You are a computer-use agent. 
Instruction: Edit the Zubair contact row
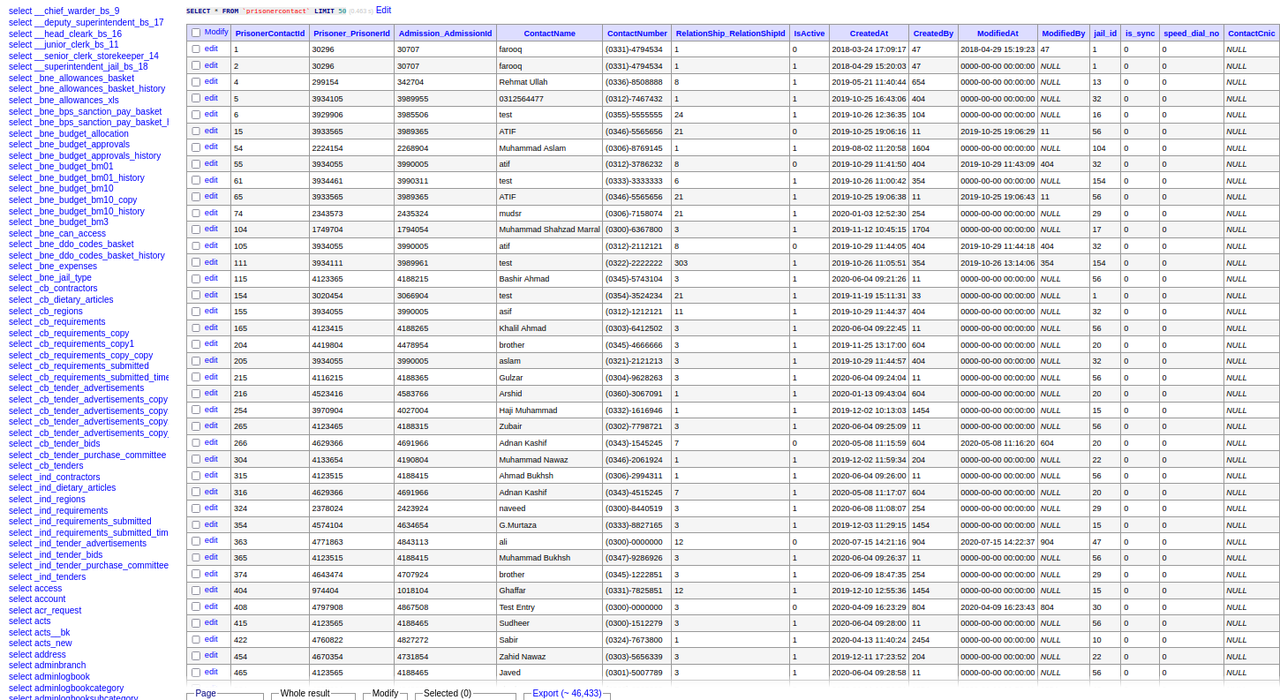211,426
